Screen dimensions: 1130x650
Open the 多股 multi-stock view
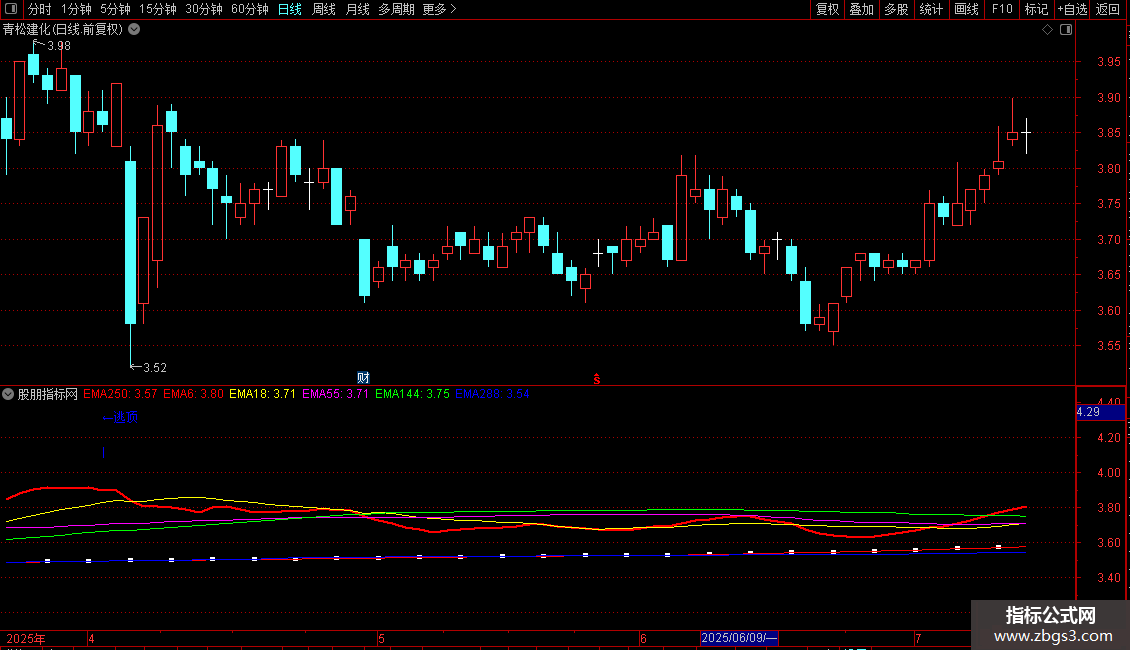[x=896, y=9]
